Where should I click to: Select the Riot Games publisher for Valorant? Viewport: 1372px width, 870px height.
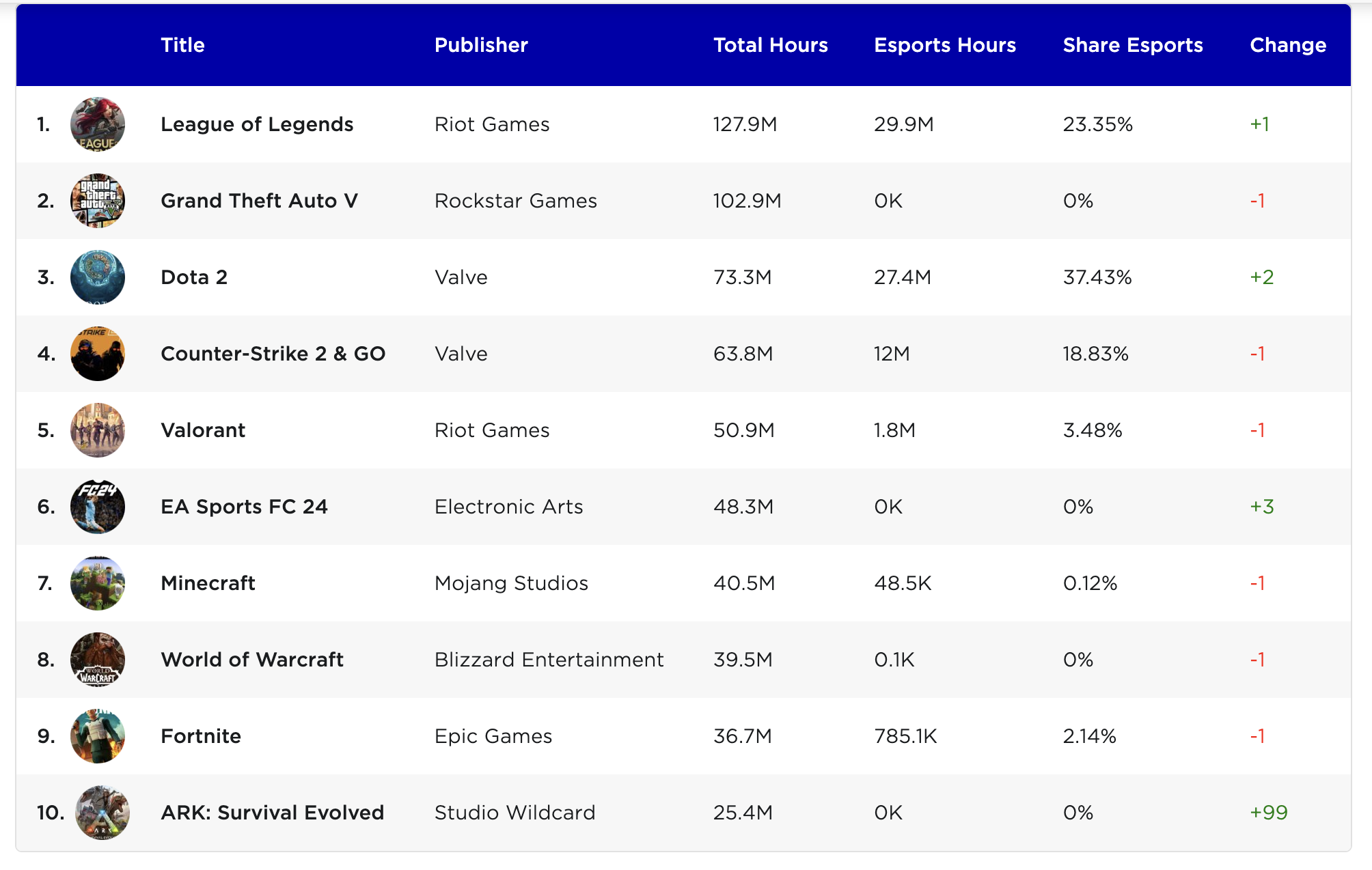click(492, 430)
